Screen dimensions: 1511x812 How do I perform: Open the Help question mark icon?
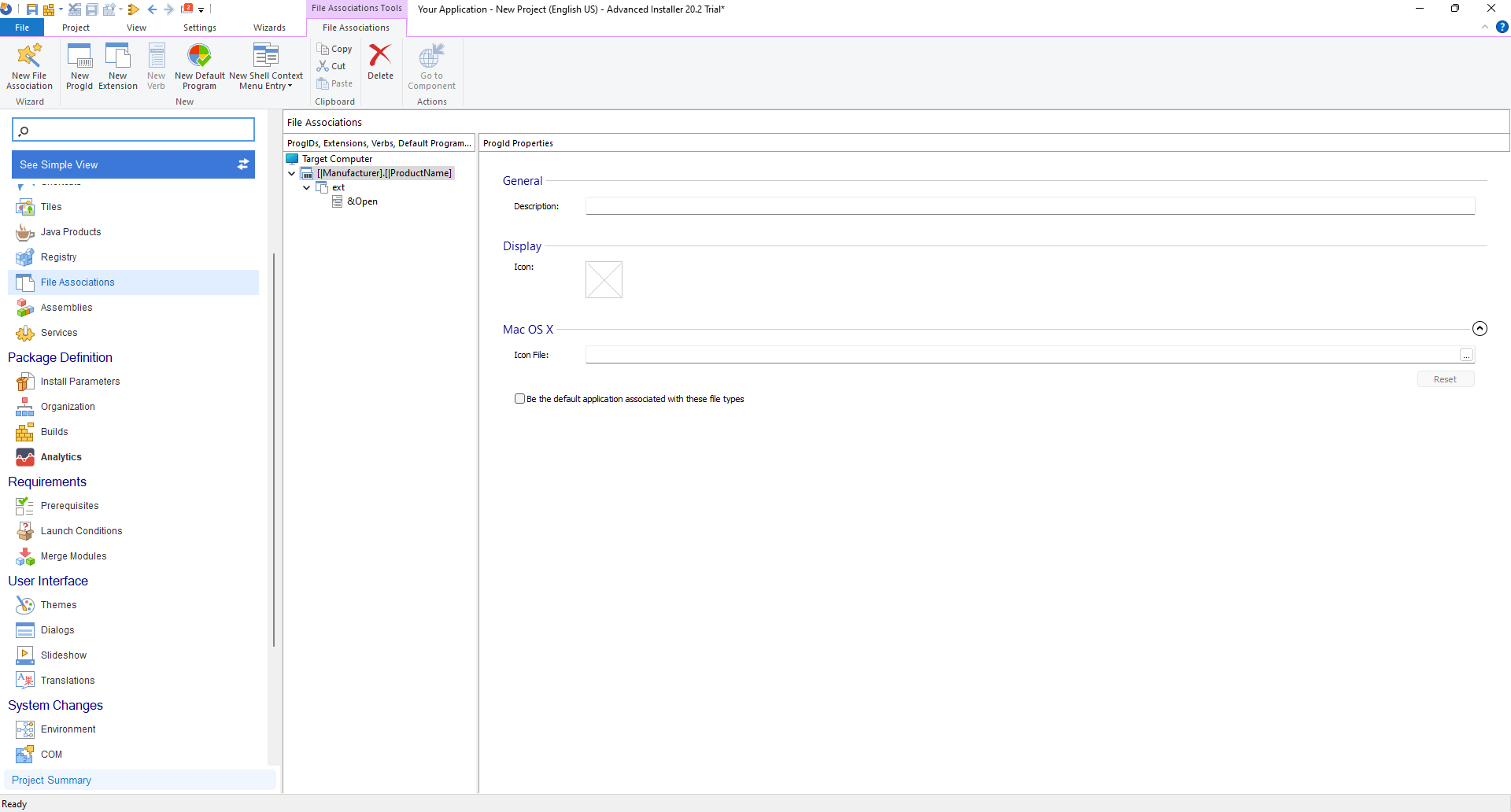tap(1502, 27)
